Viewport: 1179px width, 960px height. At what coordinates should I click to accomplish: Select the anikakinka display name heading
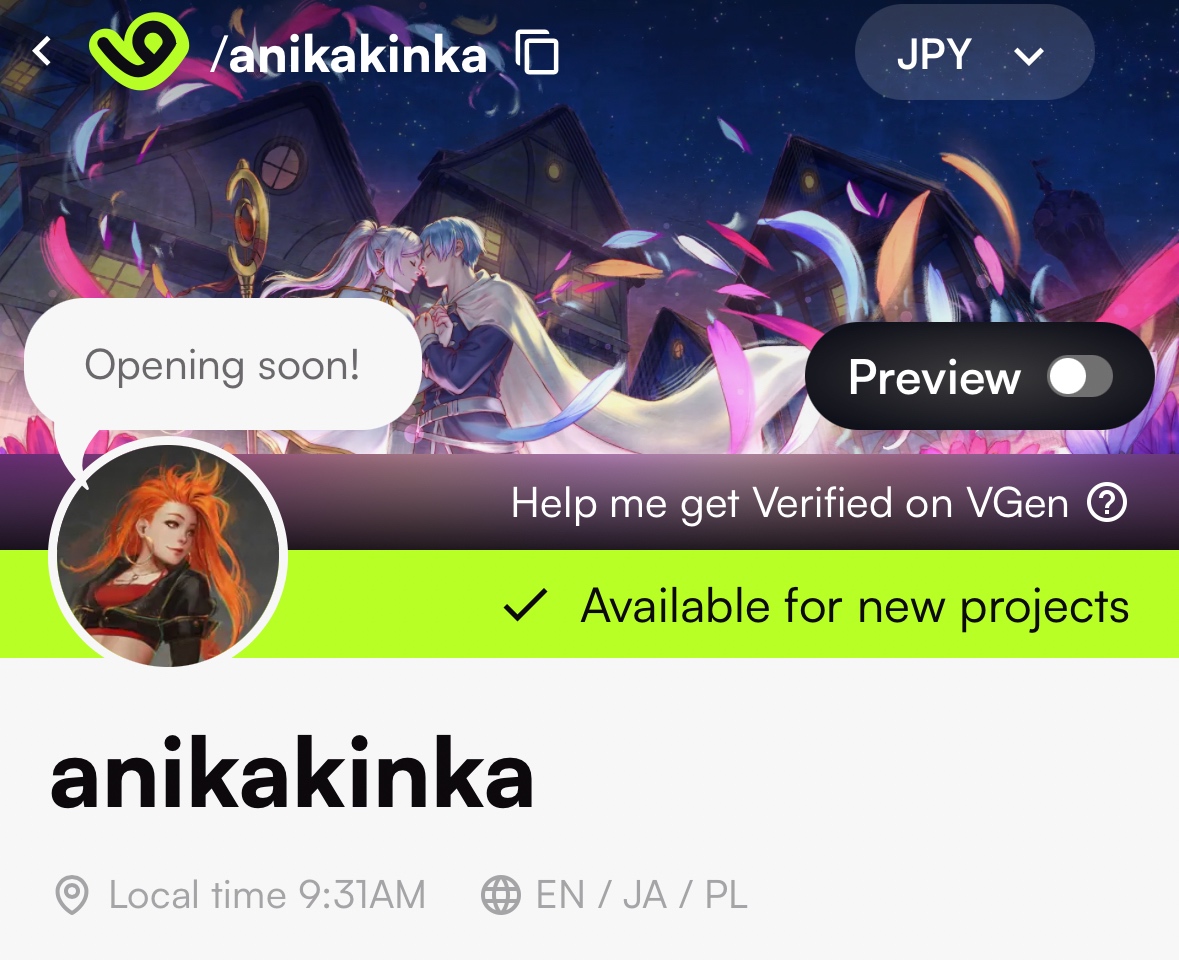click(x=292, y=773)
